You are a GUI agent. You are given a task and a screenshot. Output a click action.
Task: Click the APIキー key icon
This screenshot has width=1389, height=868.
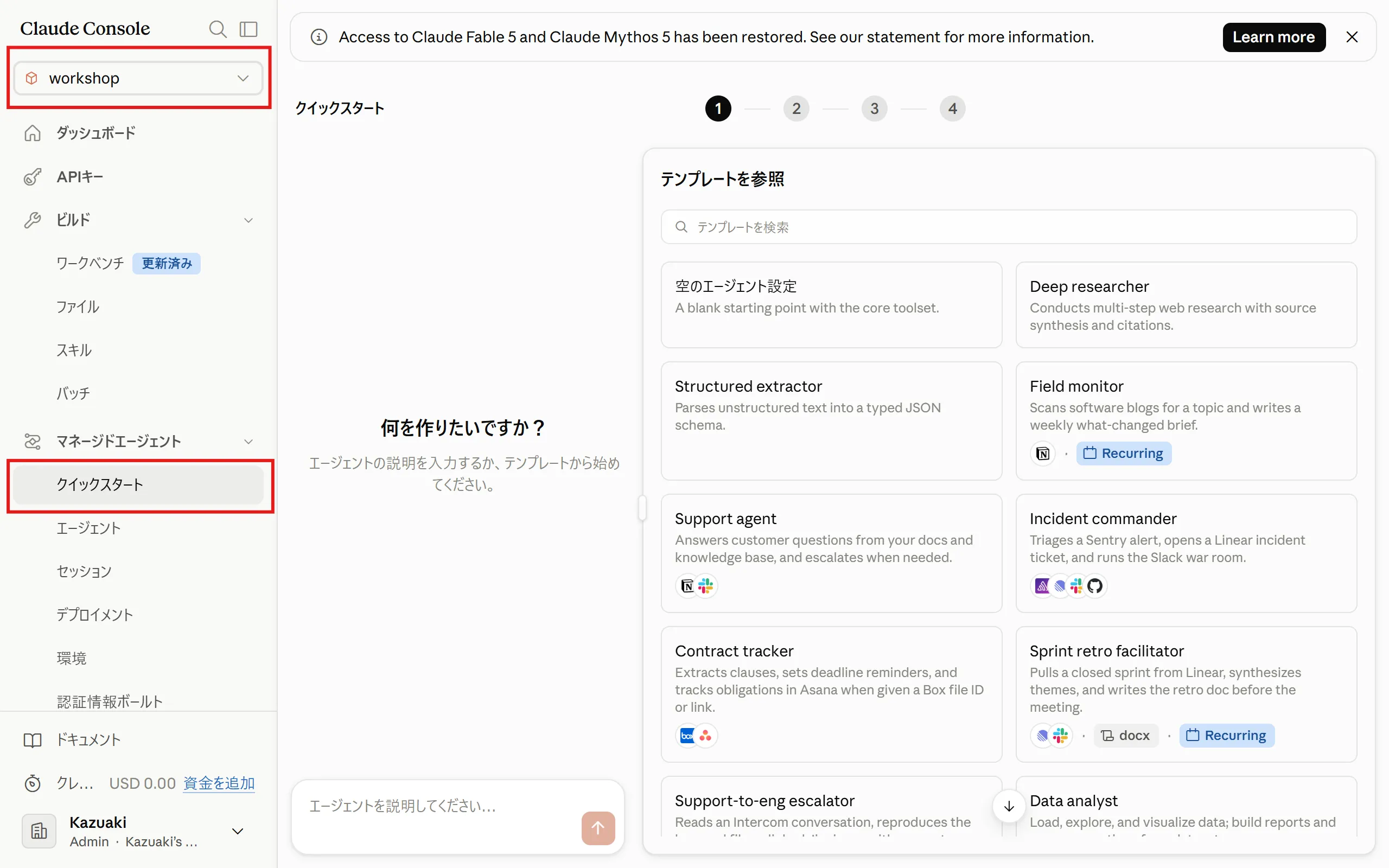click(33, 177)
